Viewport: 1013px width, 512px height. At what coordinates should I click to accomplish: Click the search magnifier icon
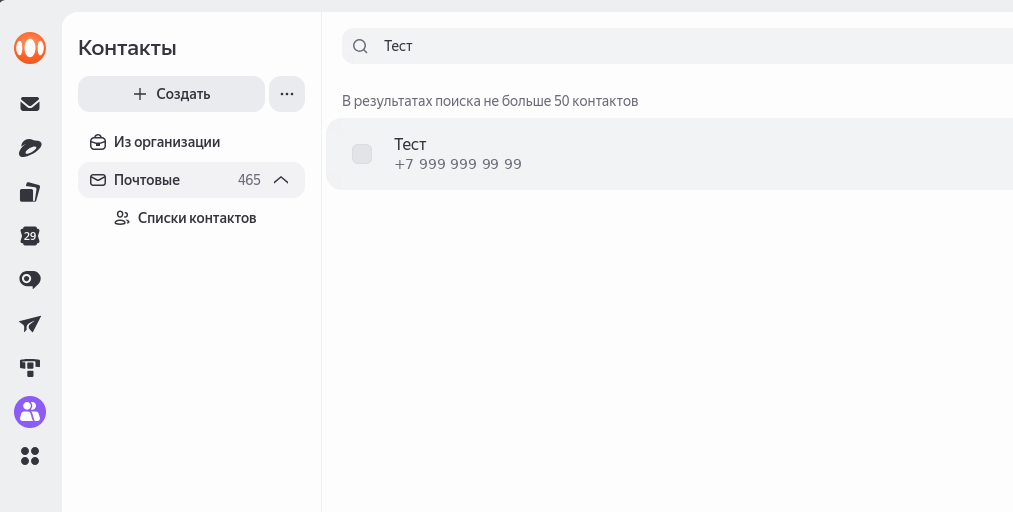(x=360, y=46)
